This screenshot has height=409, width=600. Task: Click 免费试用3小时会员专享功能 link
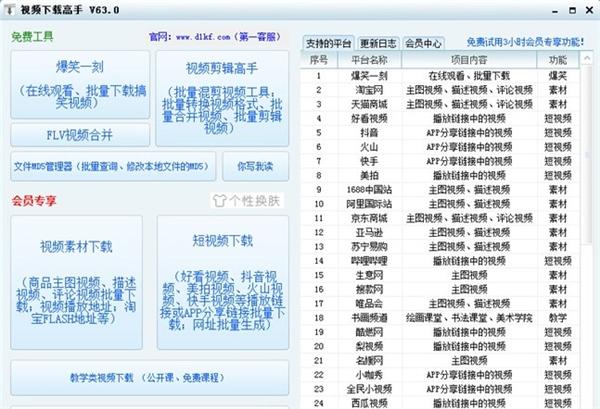[x=525, y=42]
